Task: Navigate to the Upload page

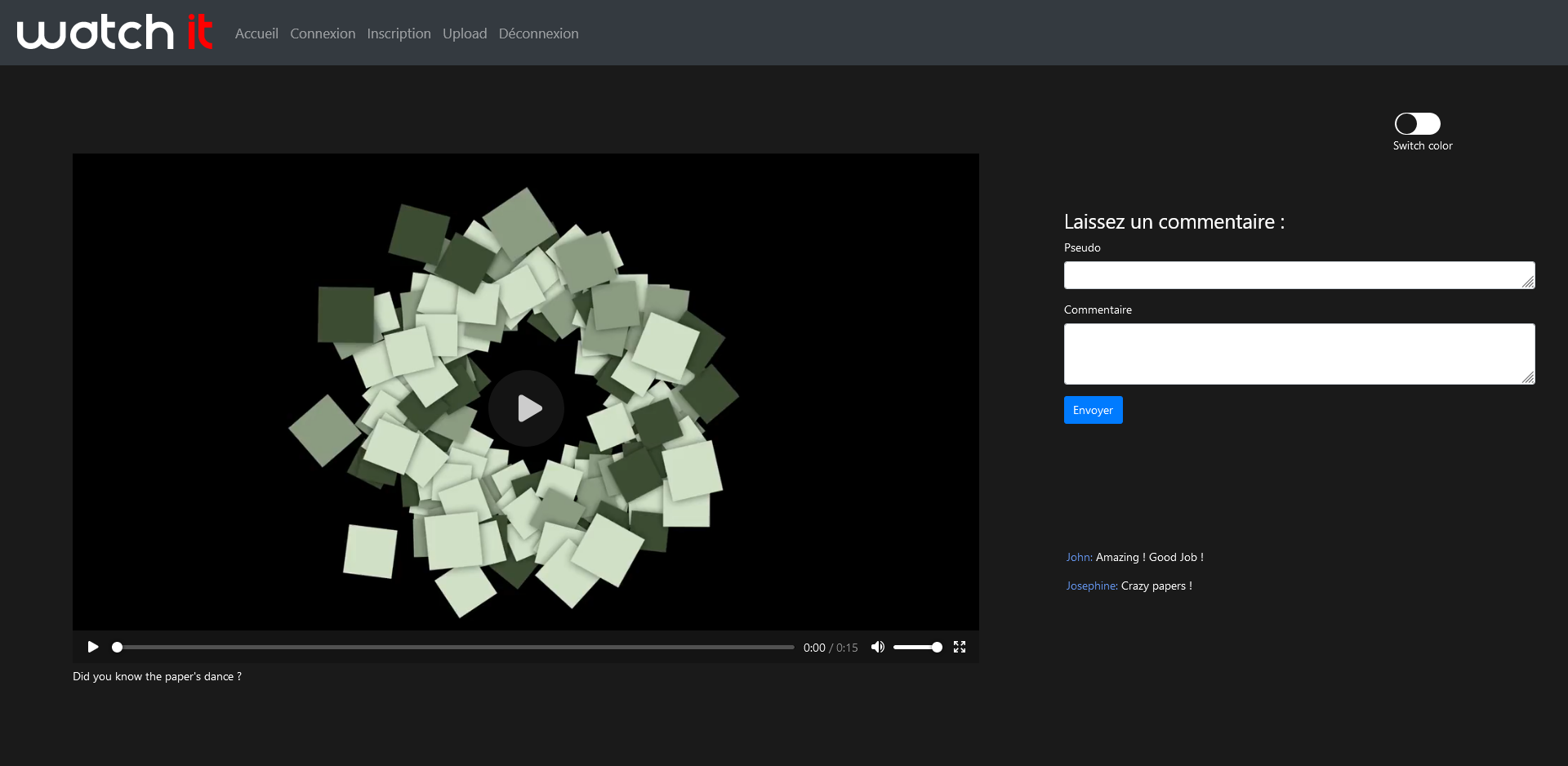Action: click(465, 33)
